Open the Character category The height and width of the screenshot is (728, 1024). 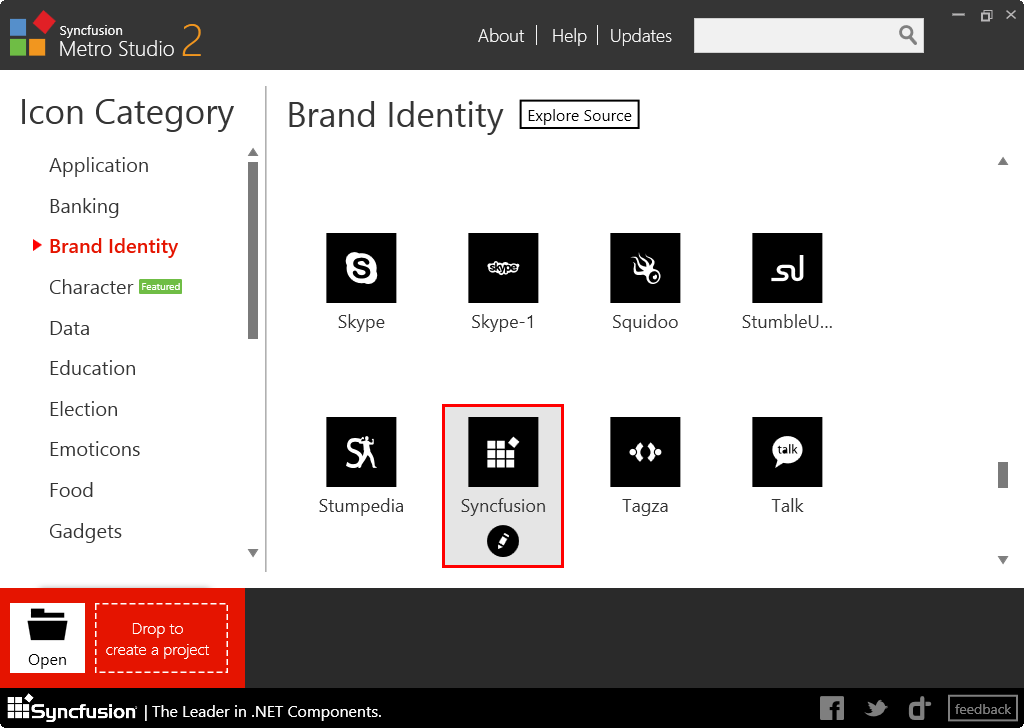point(91,287)
